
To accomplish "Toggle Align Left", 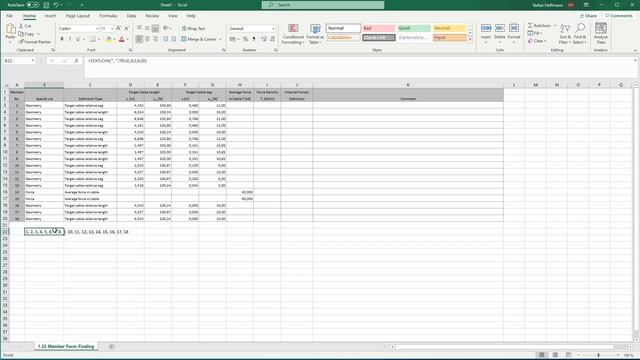I will tap(139, 39).
